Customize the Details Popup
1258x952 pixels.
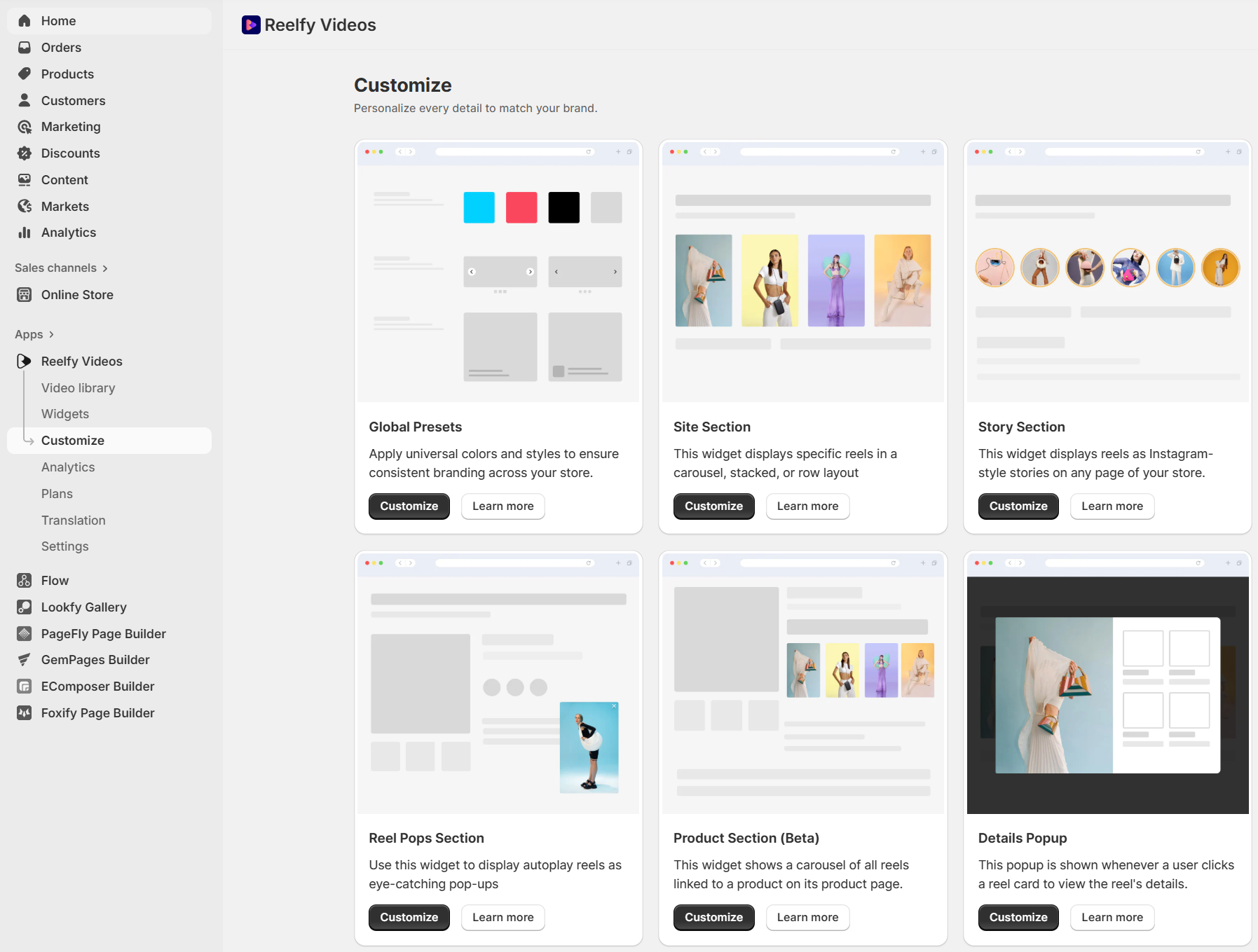1018,918
